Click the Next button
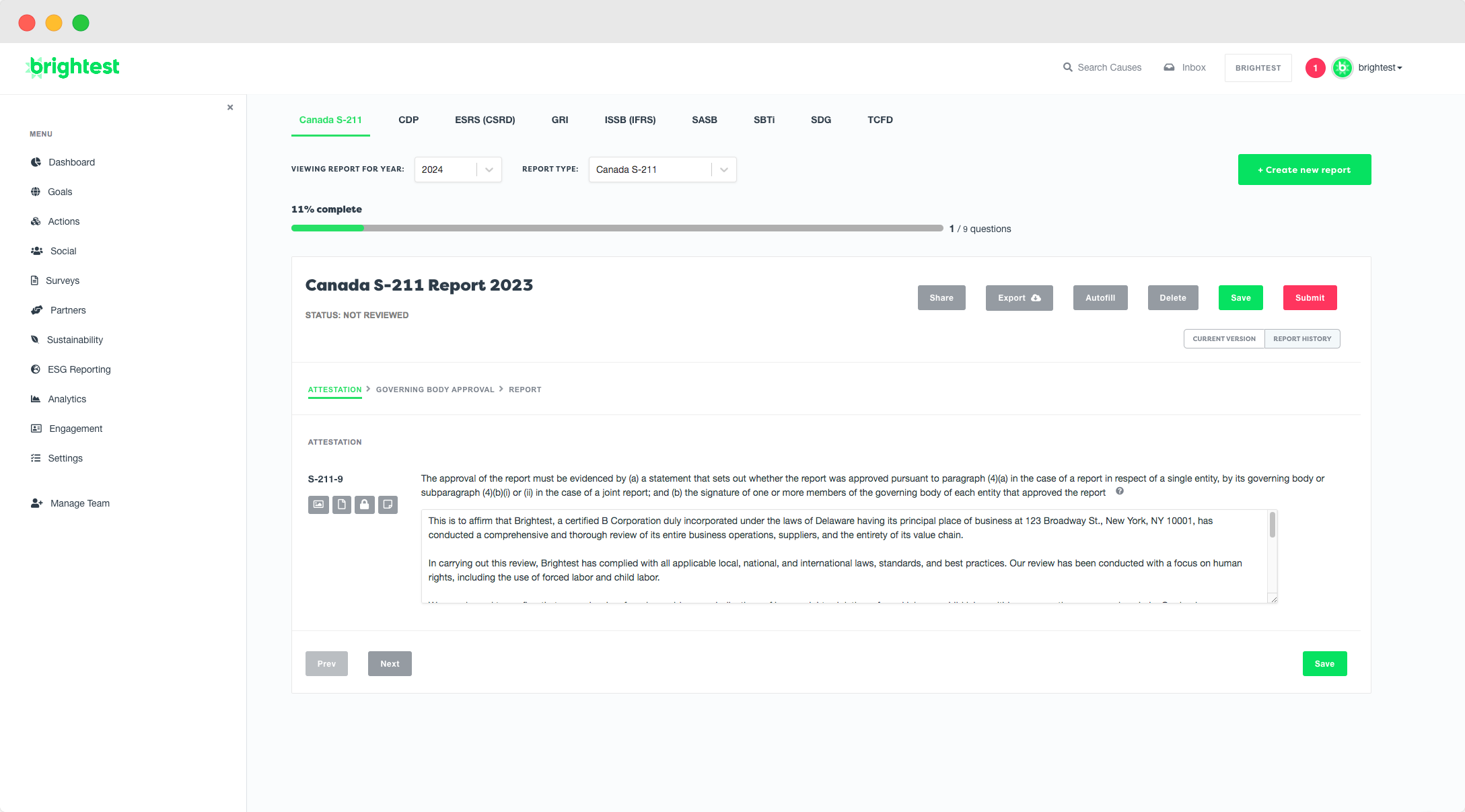 coord(390,663)
